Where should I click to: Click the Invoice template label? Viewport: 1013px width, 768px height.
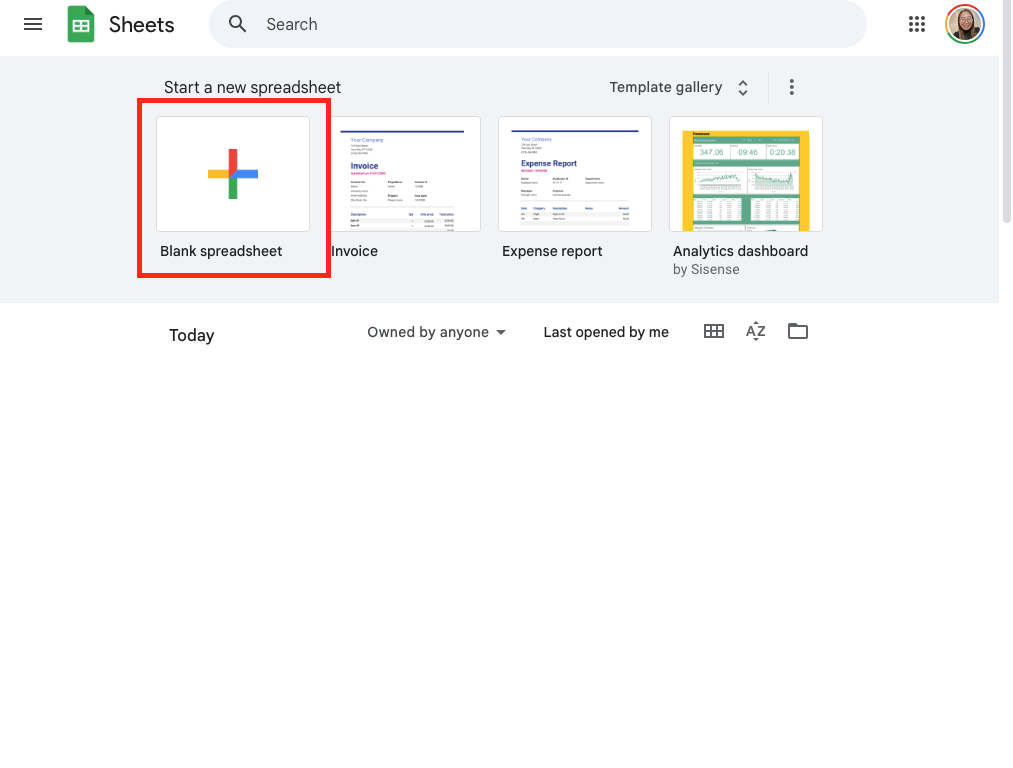point(355,251)
